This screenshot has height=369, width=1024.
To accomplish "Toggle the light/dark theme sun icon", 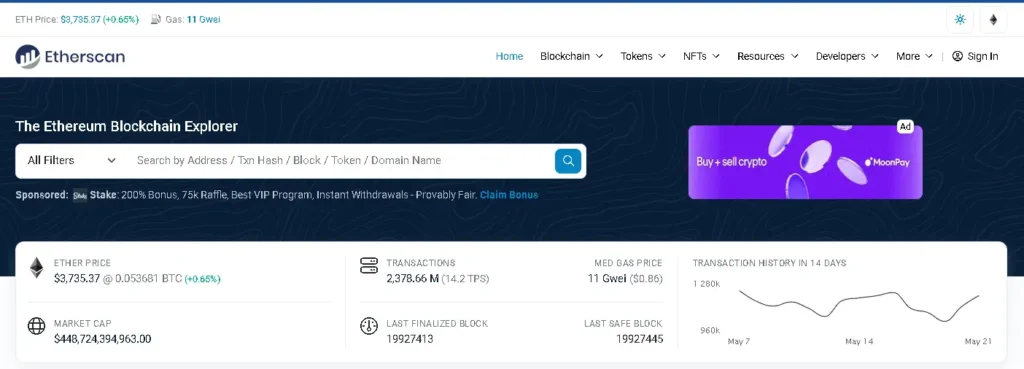I will [960, 20].
